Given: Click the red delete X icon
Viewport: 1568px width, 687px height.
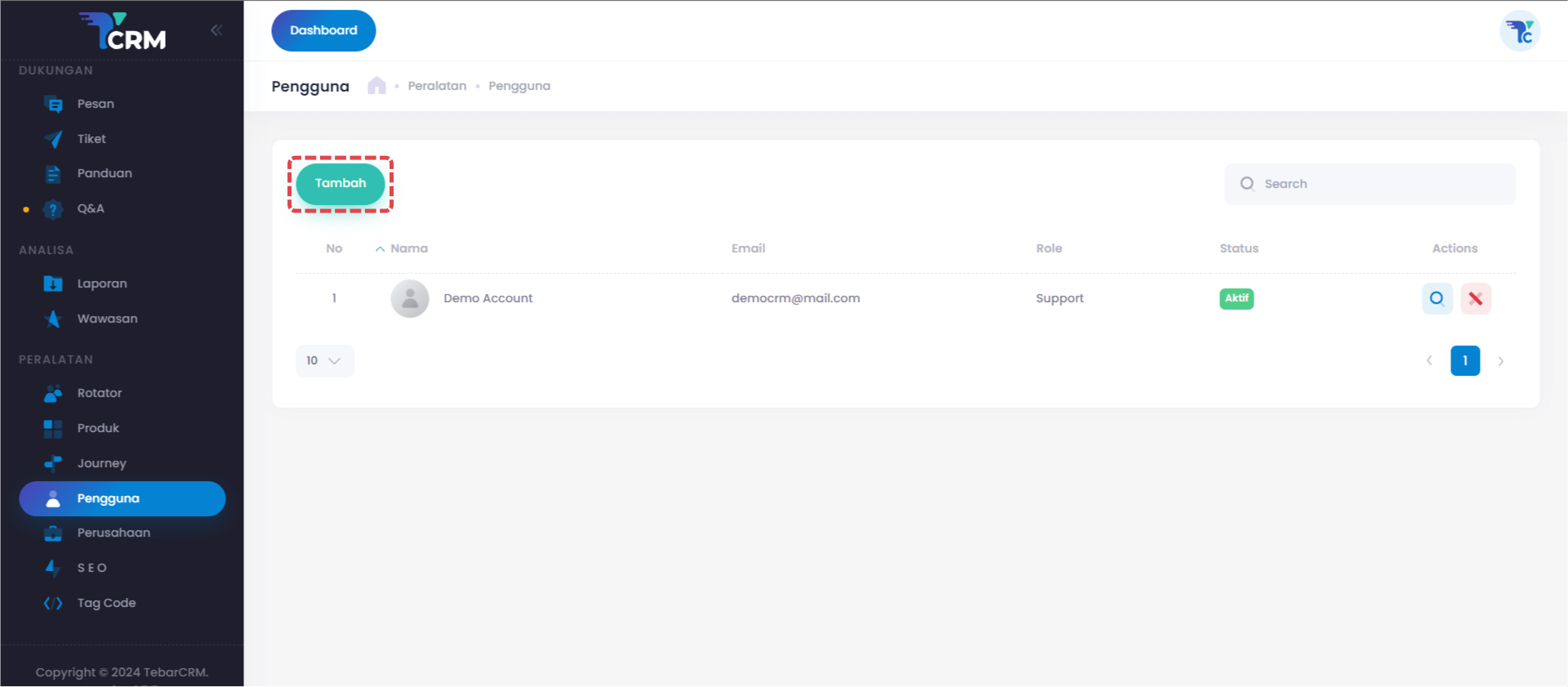Looking at the screenshot, I should coord(1475,299).
